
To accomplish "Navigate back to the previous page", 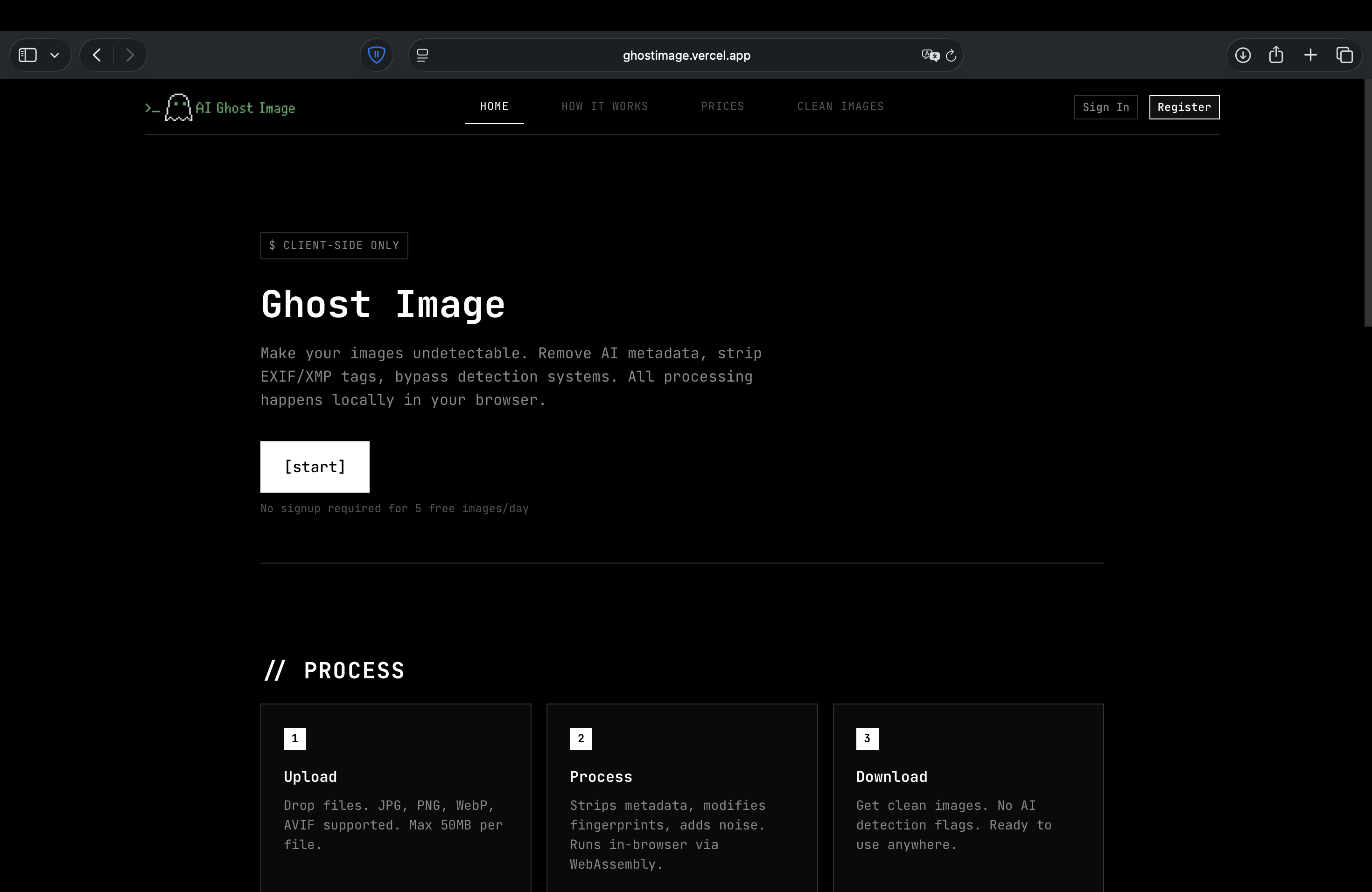I will pos(96,55).
